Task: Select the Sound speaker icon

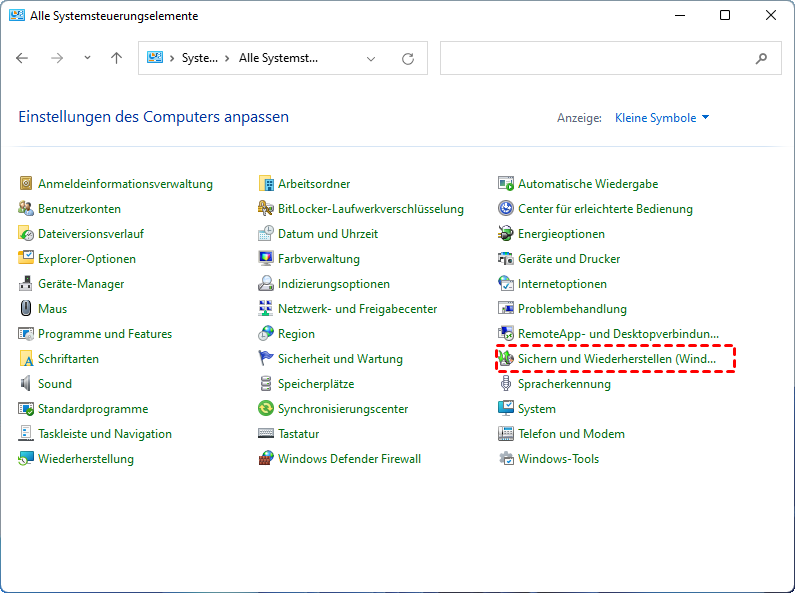Action: click(x=27, y=384)
